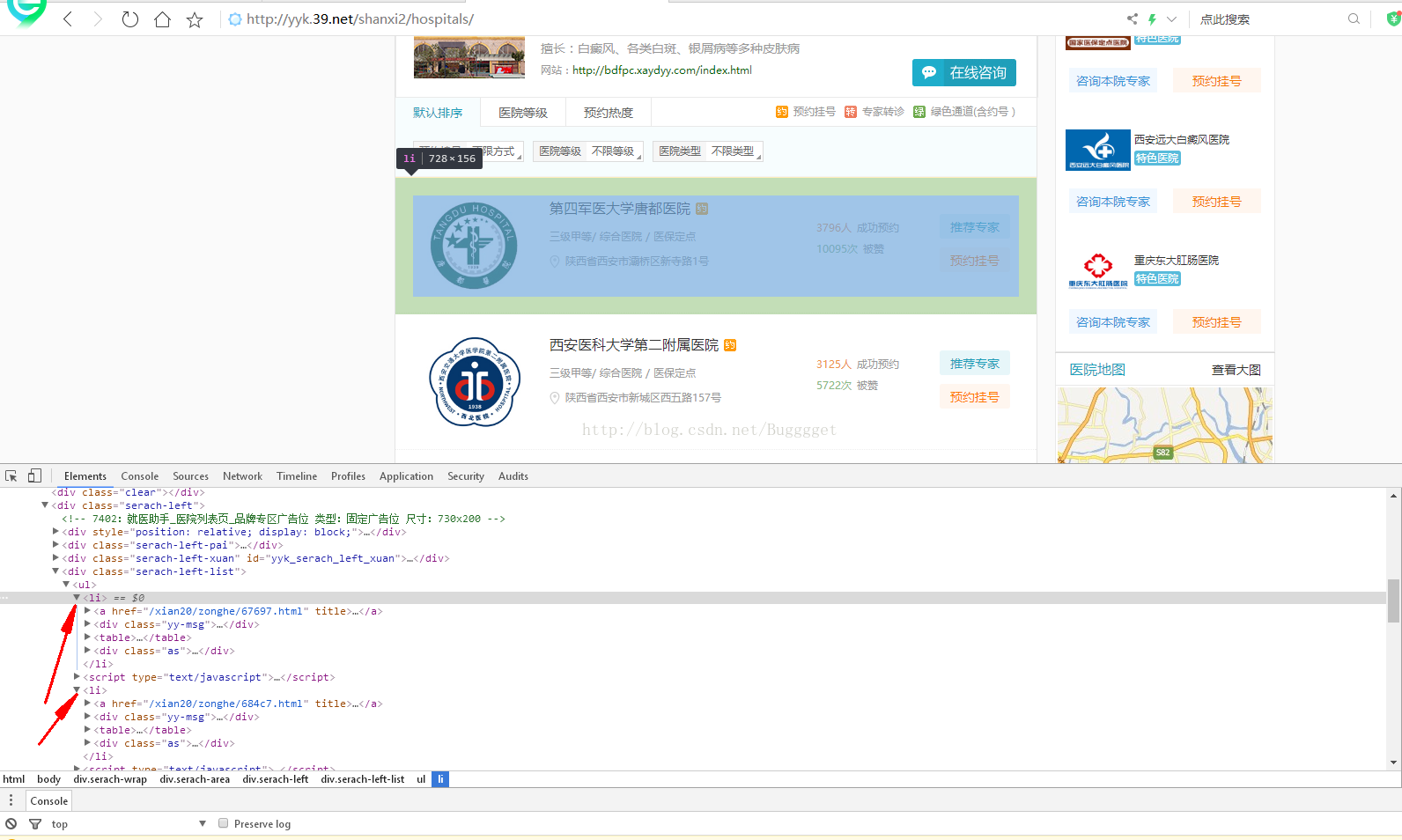This screenshot has width=1402, height=840.
Task: Collapse the <ul> element node
Action: 66,585
